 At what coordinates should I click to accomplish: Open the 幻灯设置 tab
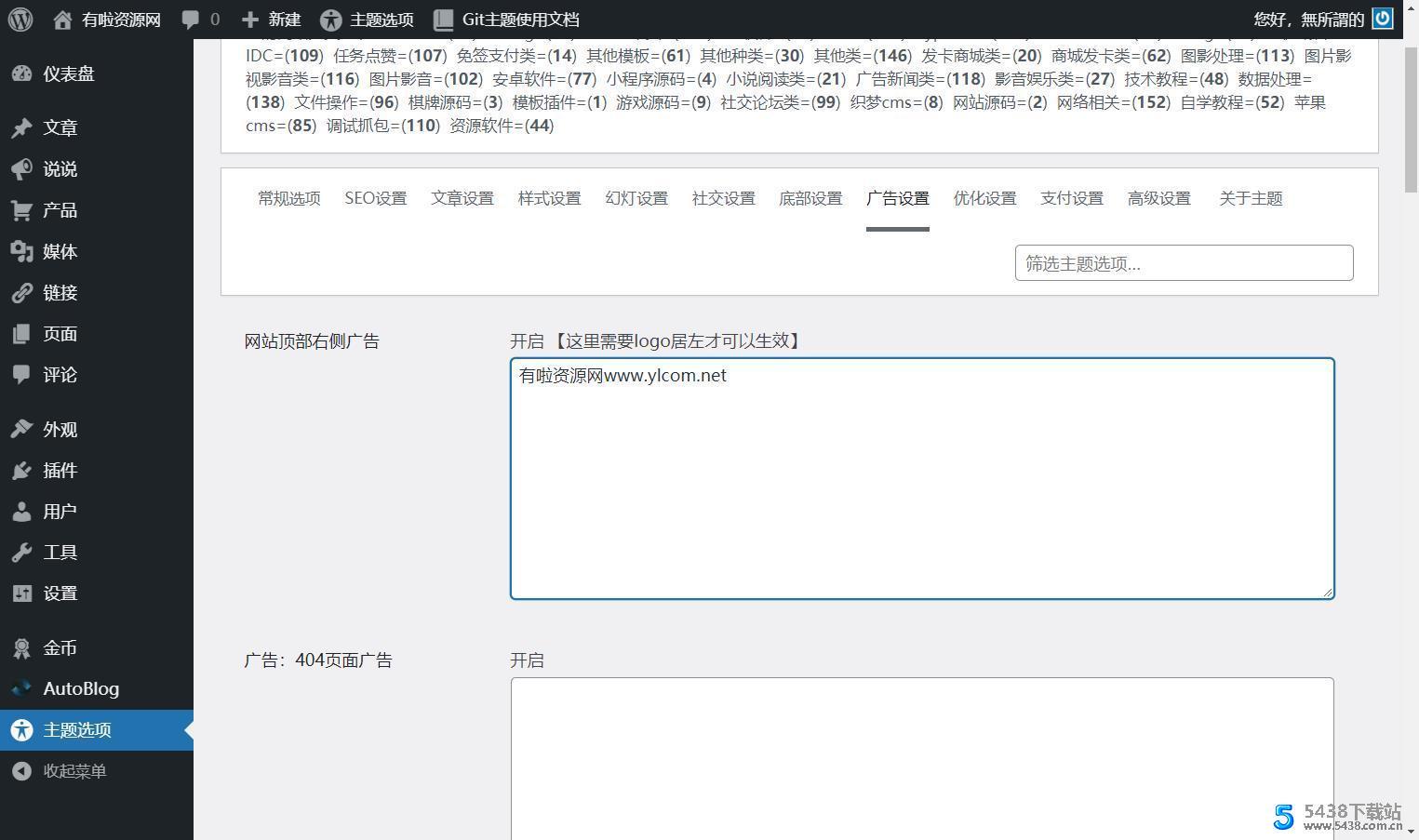pos(636,198)
